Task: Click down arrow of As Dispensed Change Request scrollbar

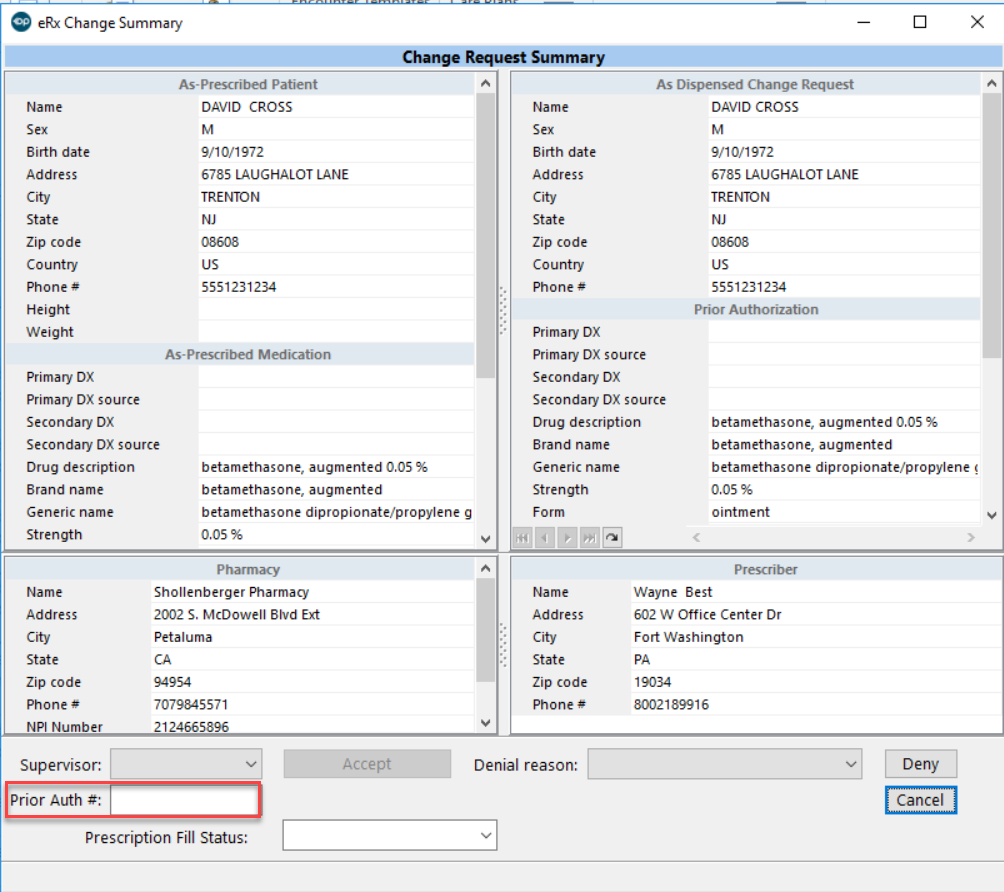Action: coord(992,515)
